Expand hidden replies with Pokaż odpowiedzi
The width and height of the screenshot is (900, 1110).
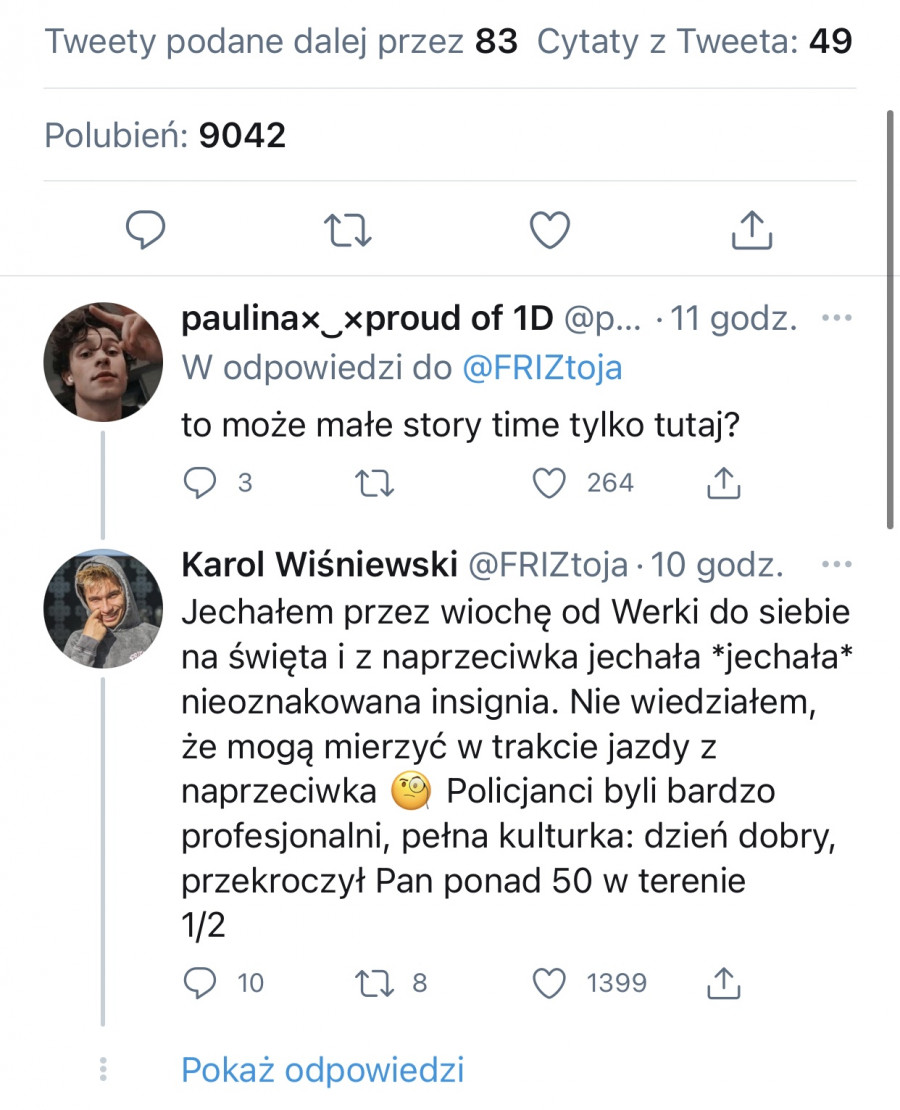[322, 1070]
